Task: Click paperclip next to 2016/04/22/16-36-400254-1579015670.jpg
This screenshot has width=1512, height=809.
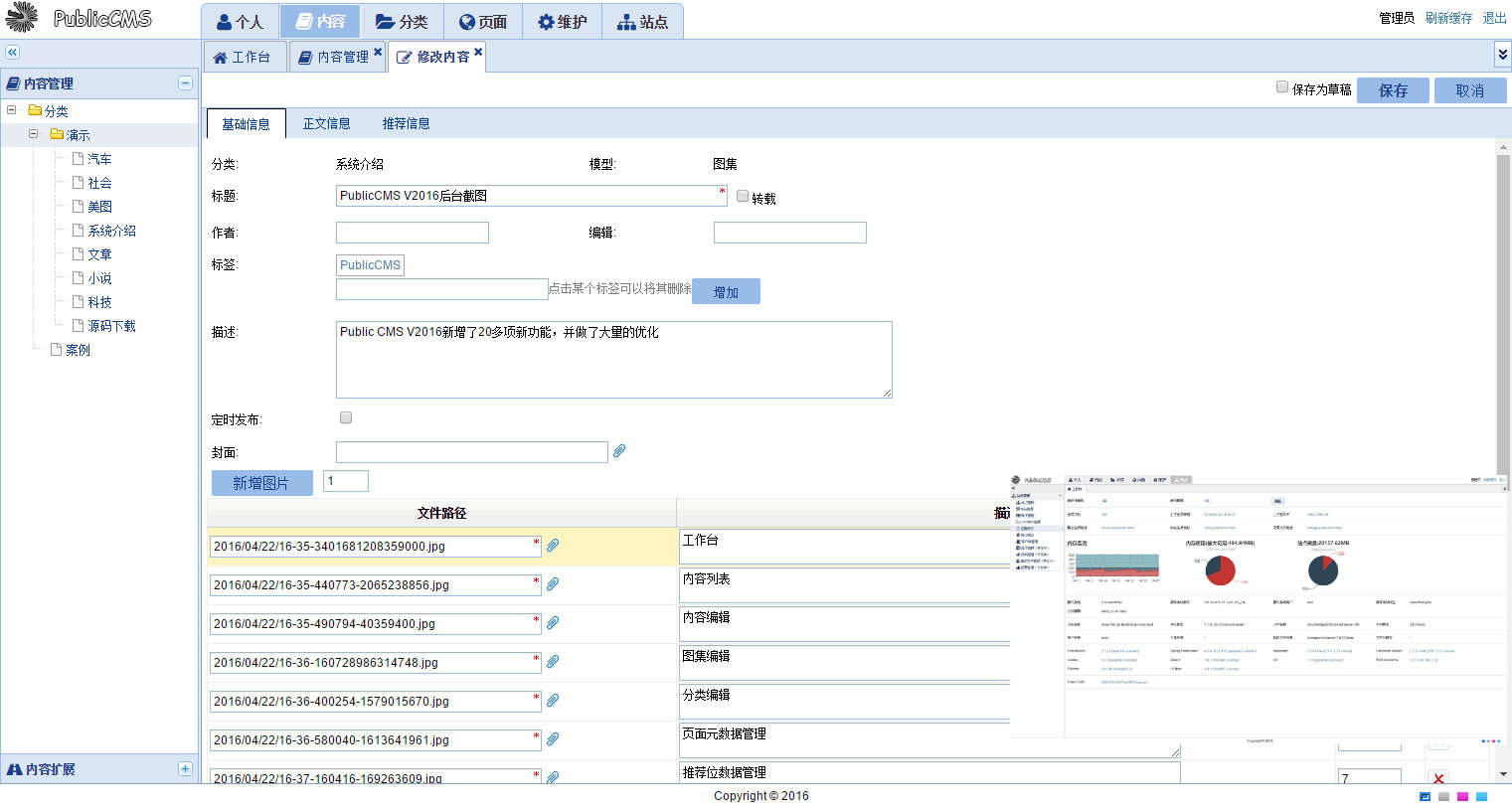Action: click(x=553, y=701)
